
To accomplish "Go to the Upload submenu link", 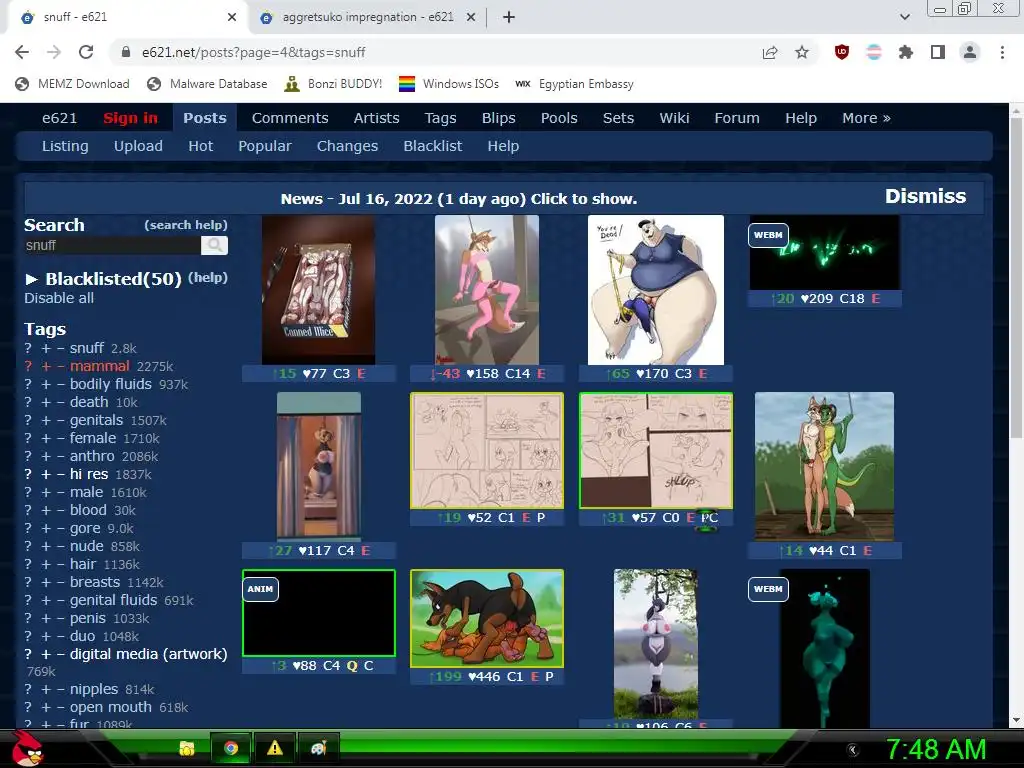I will (138, 146).
